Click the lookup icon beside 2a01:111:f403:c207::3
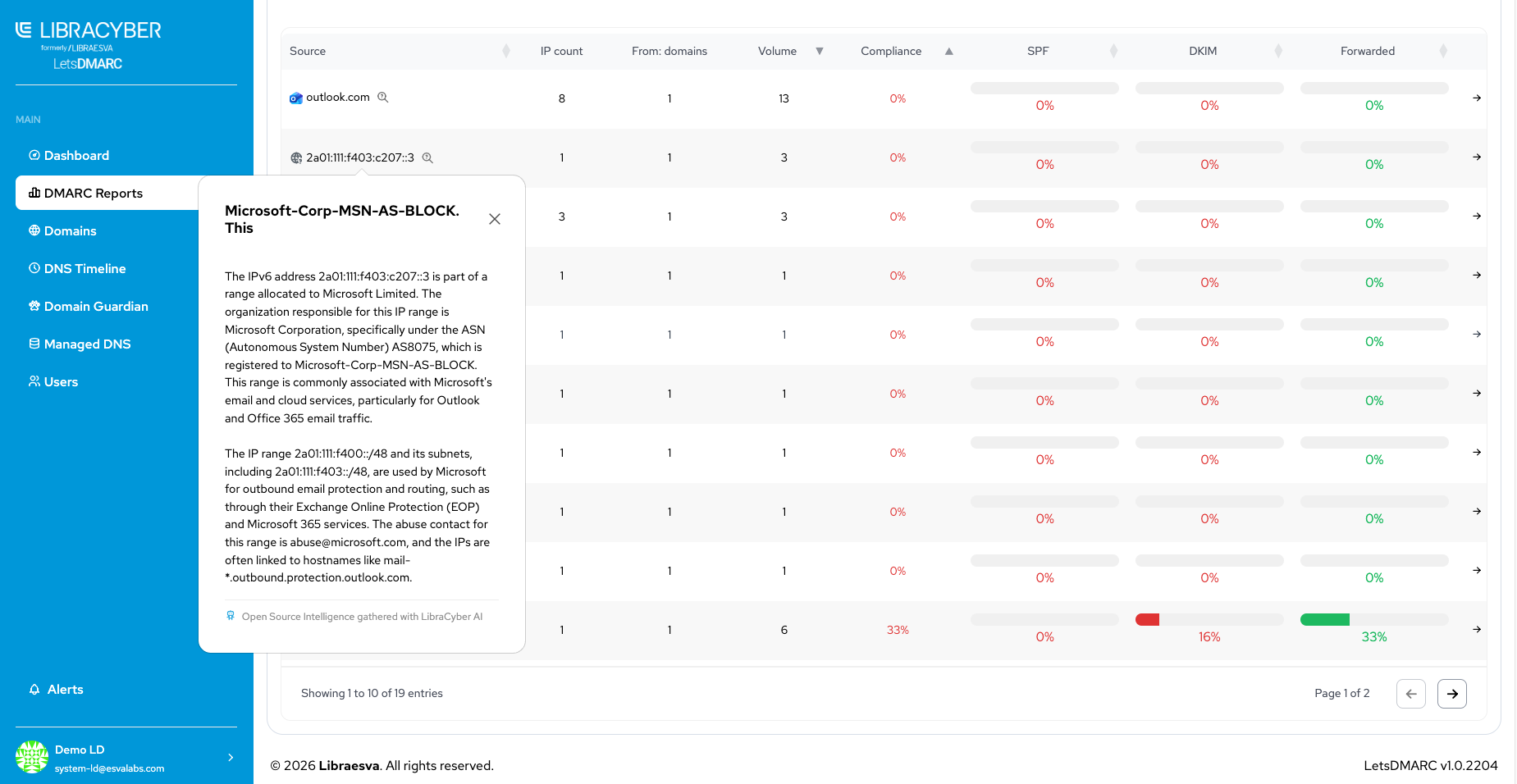The width and height of the screenshot is (1517, 784). point(427,157)
